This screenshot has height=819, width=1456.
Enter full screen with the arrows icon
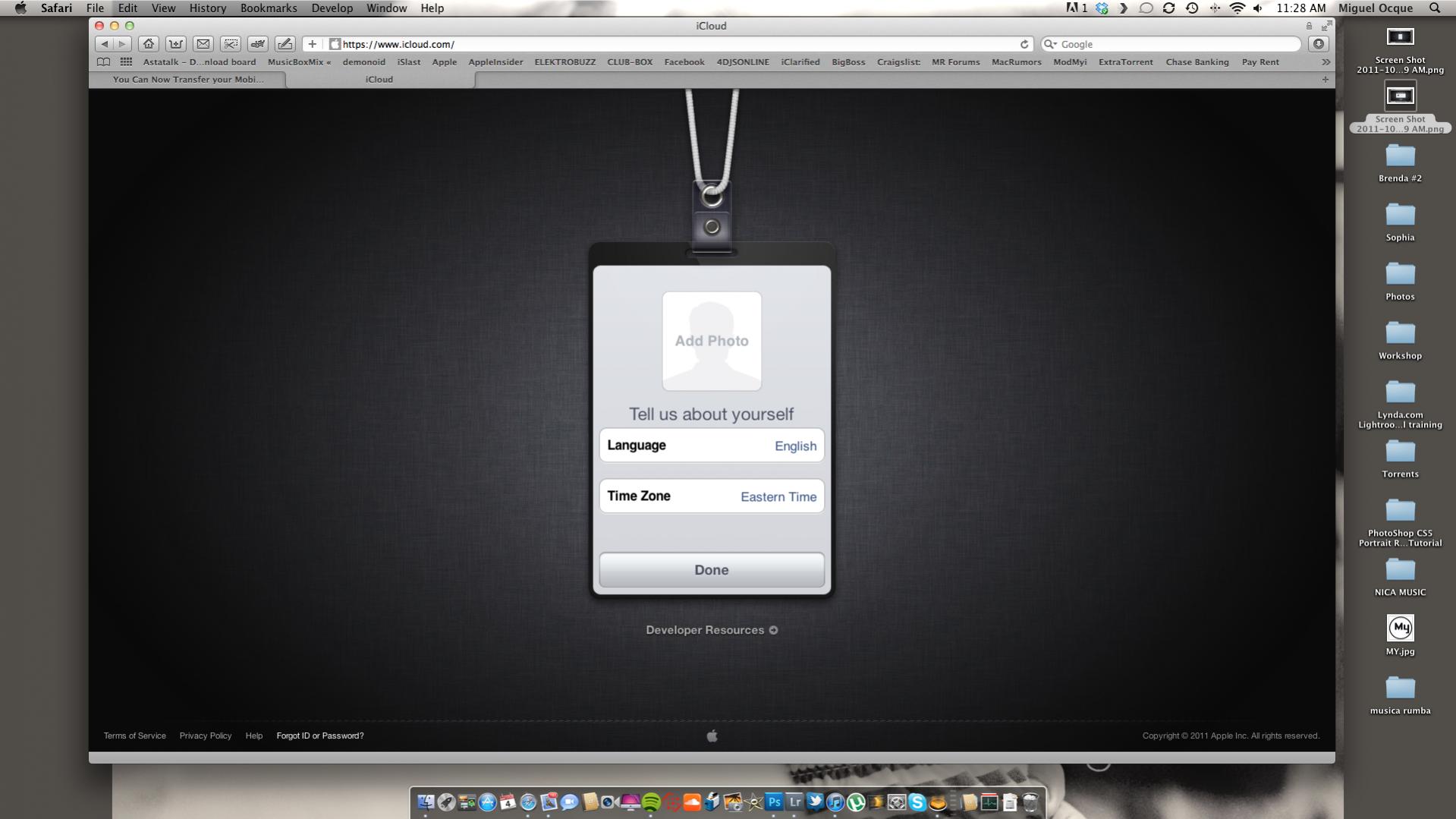coord(1326,26)
